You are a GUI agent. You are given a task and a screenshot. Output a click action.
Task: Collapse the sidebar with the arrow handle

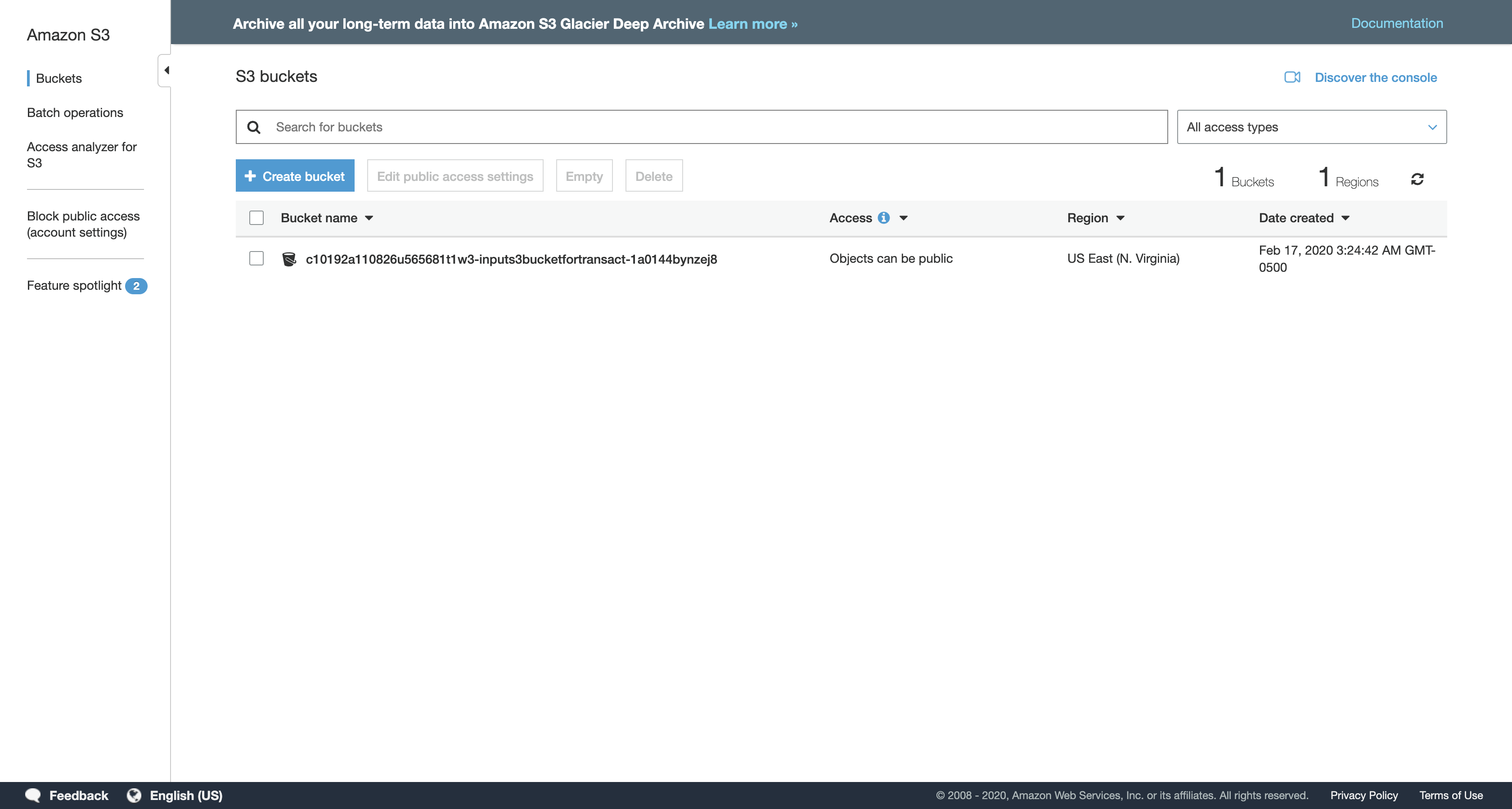point(166,71)
